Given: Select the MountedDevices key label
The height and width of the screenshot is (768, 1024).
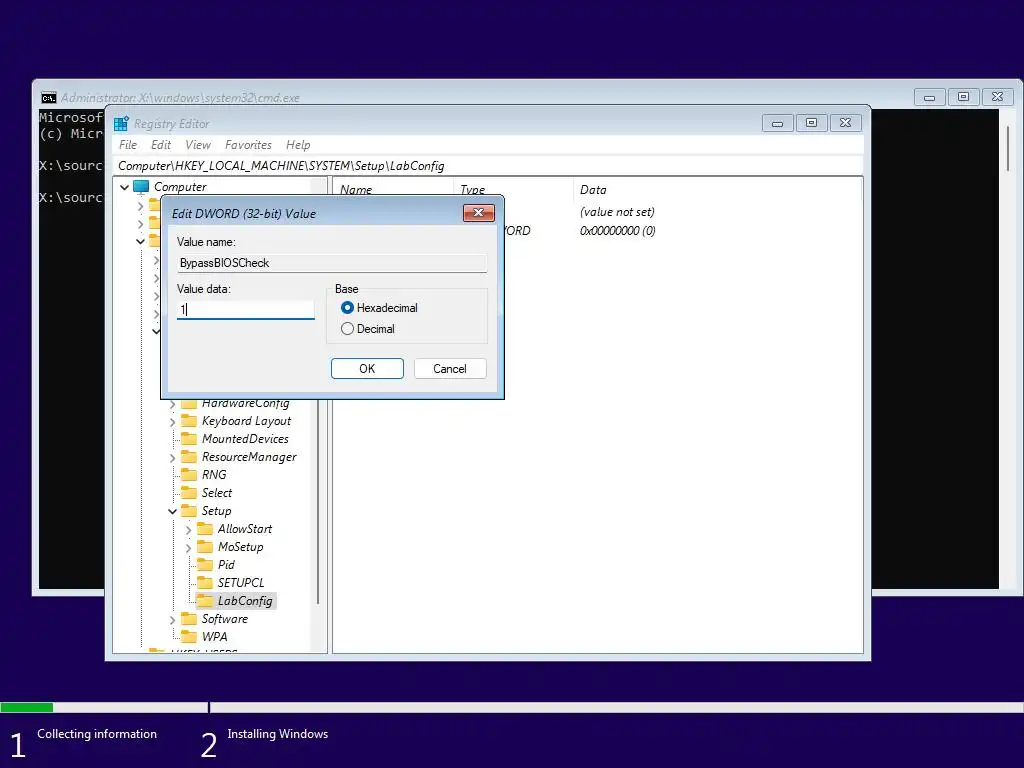Looking at the screenshot, I should click(x=245, y=439).
